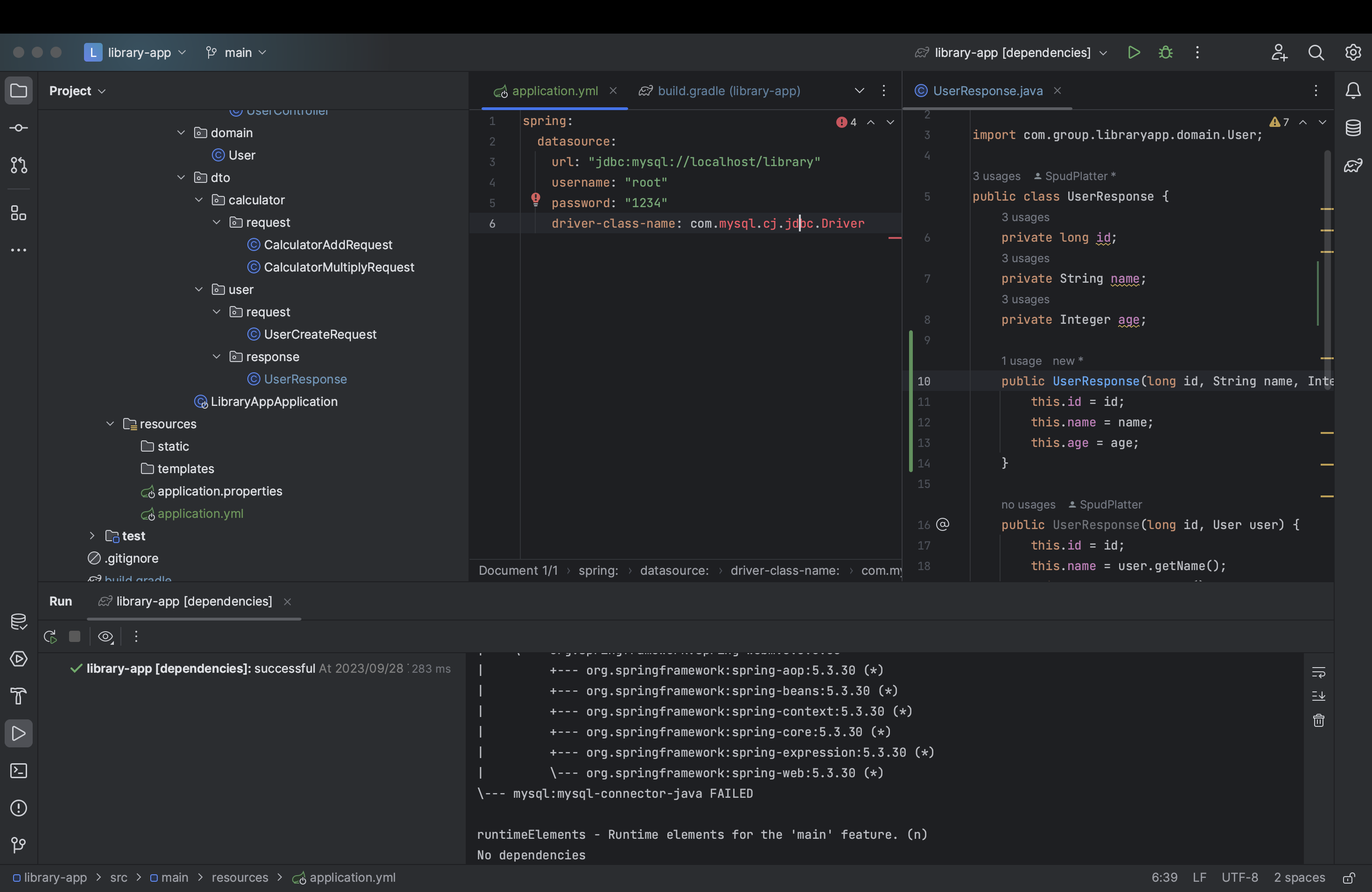1372x892 pixels.
Task: Open the Project tool window icon
Action: click(x=19, y=91)
